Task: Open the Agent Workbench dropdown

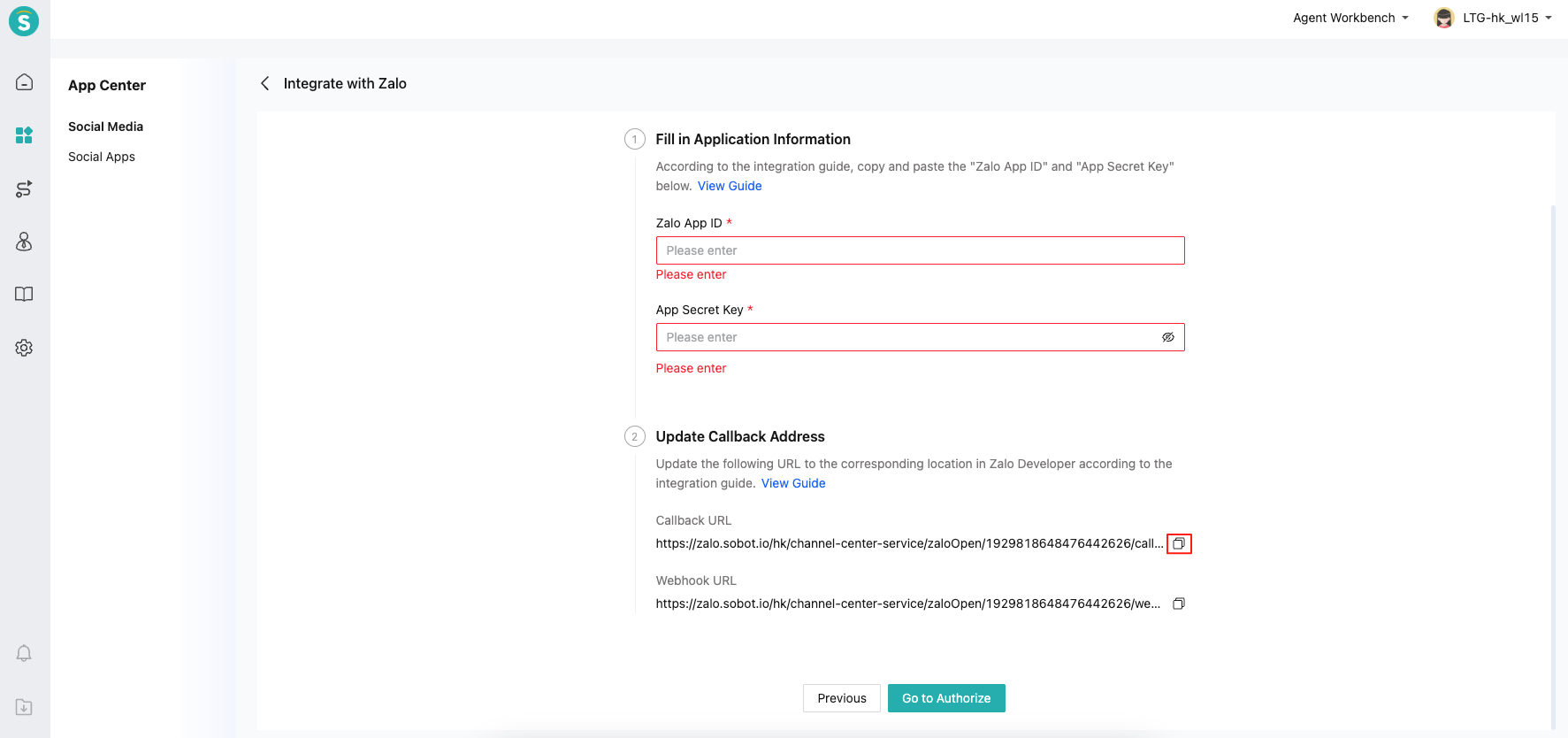Action: click(x=1350, y=18)
